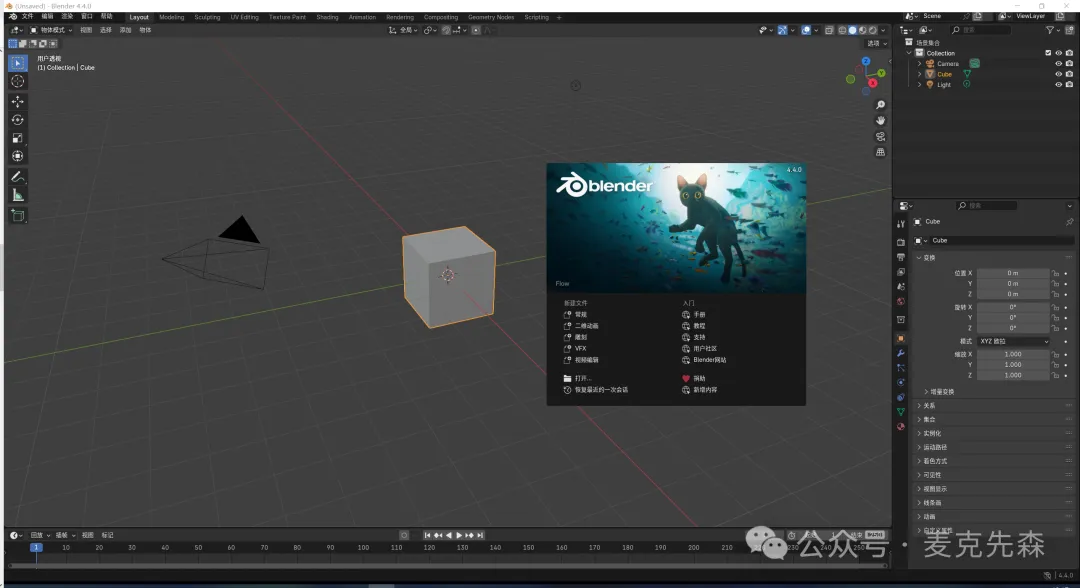Open the Output properties tab icon
Viewport: 1080px width, 588px height.
click(x=901, y=257)
